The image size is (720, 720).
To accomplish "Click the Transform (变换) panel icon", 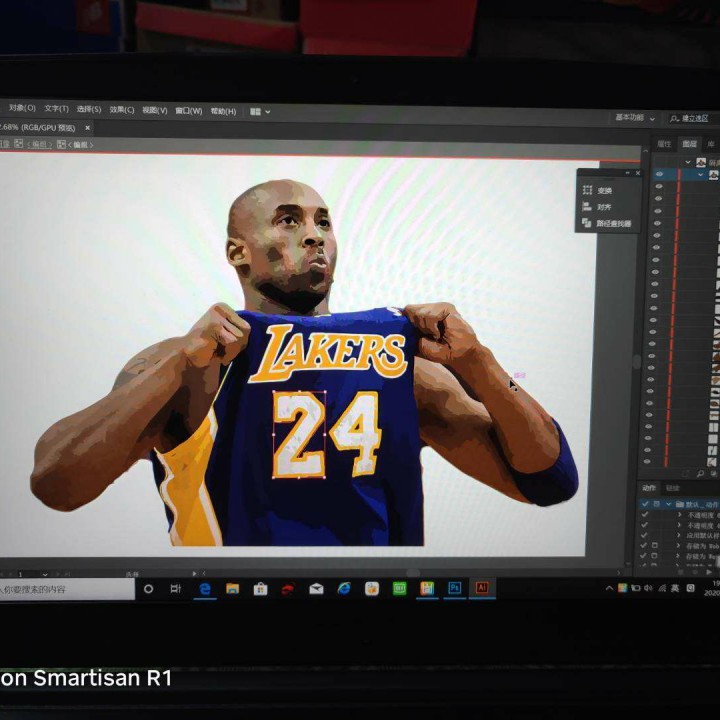I will pyautogui.click(x=587, y=190).
